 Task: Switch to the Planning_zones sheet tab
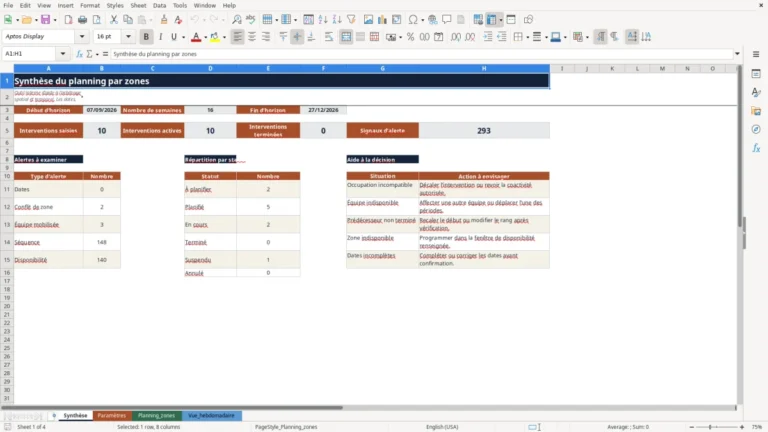[157, 415]
